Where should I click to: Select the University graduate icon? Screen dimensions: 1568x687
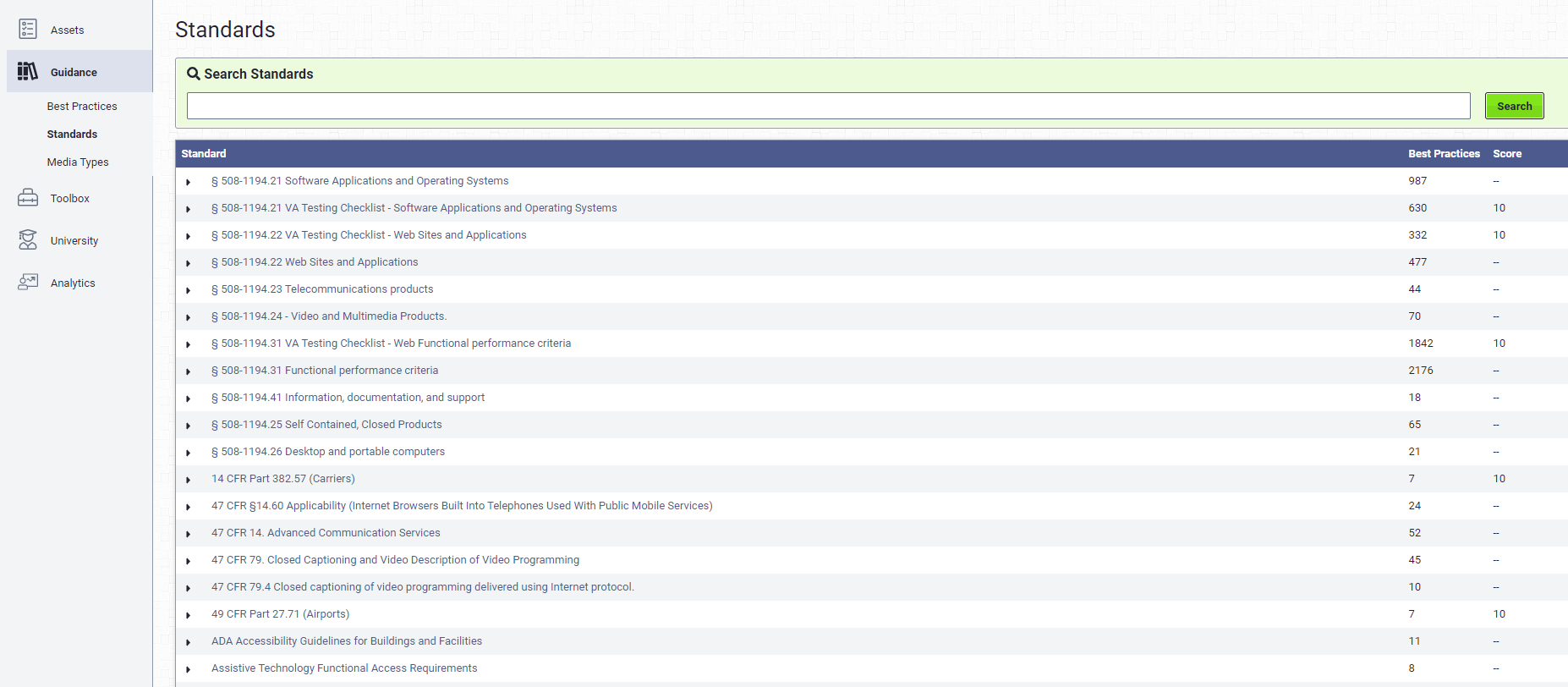(28, 240)
